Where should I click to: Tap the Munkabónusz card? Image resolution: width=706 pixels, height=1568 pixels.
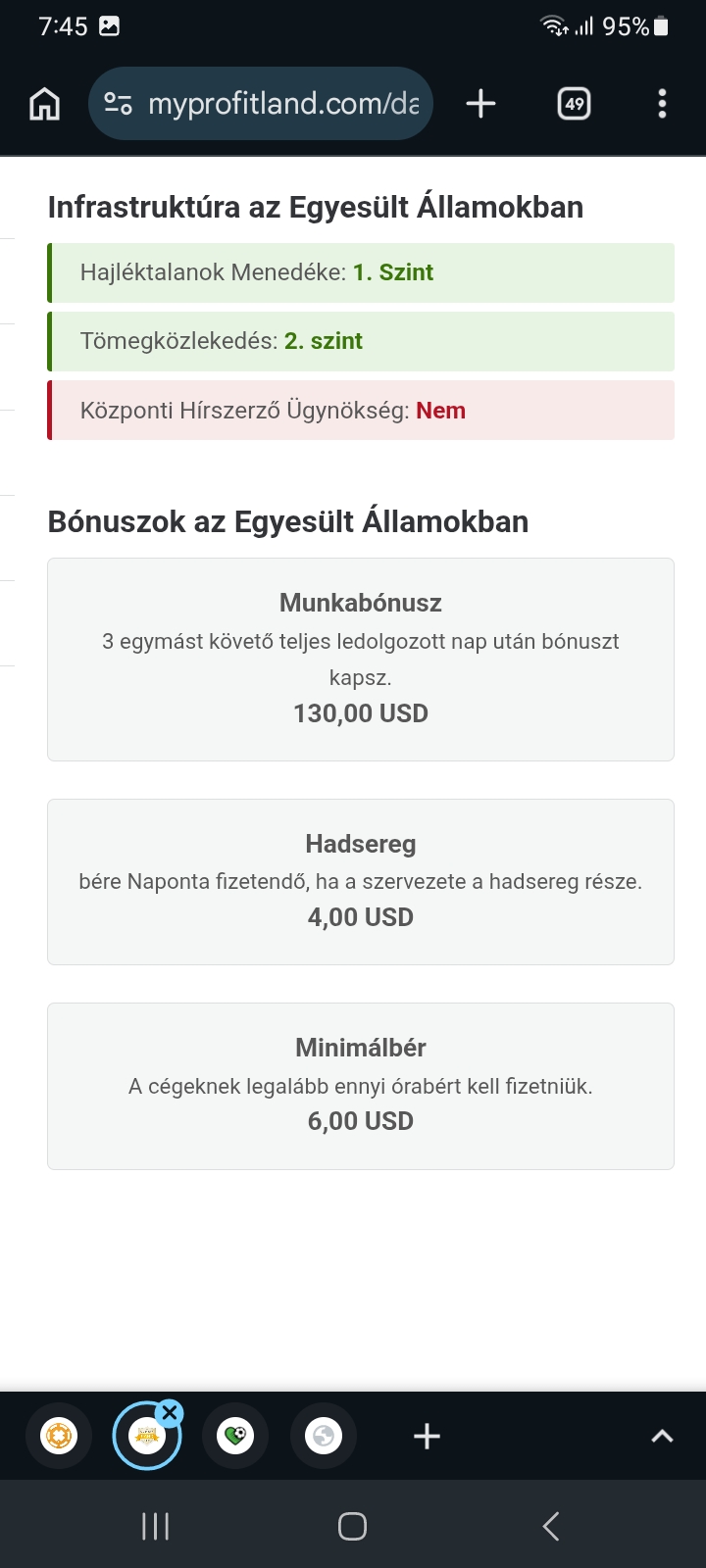(x=361, y=659)
